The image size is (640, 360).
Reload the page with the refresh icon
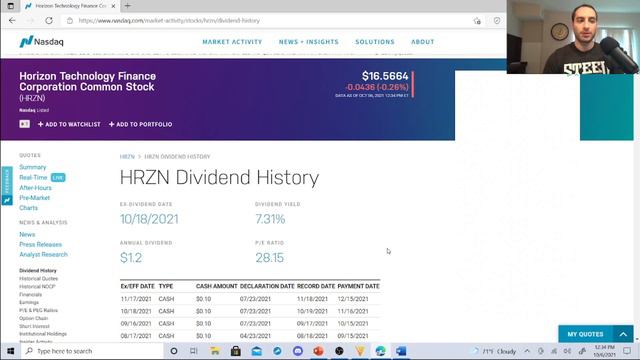[49, 20]
